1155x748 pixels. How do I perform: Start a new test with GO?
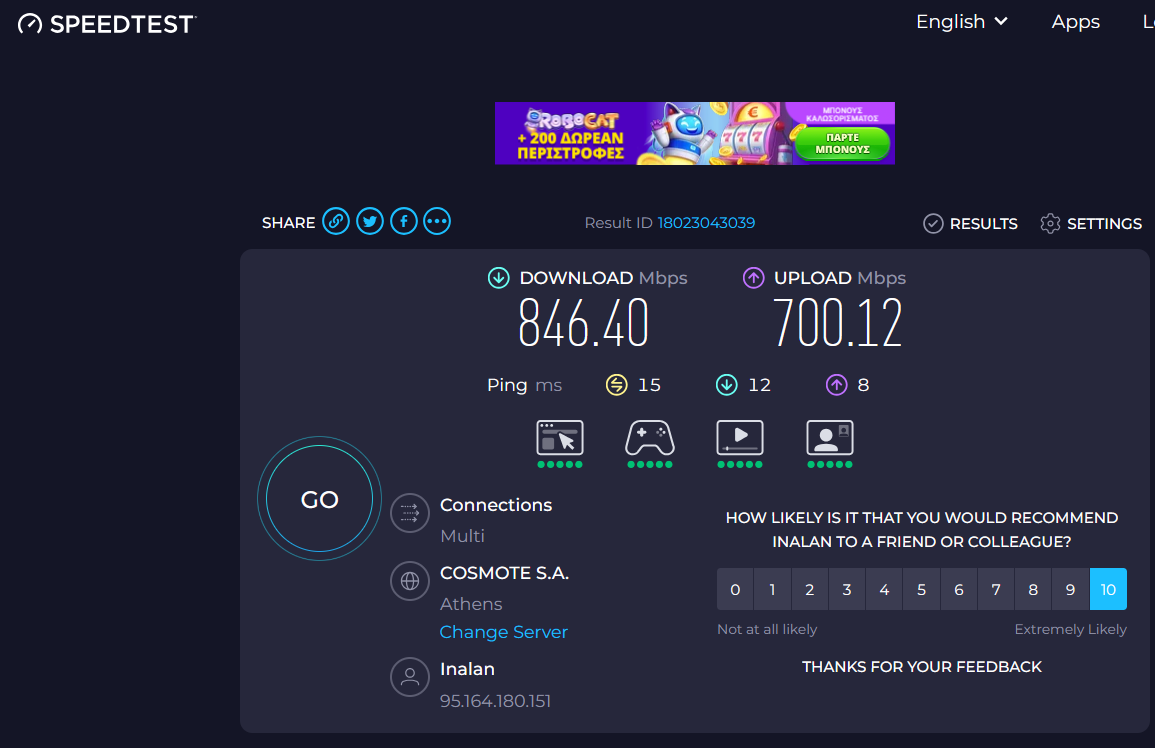pyautogui.click(x=319, y=499)
